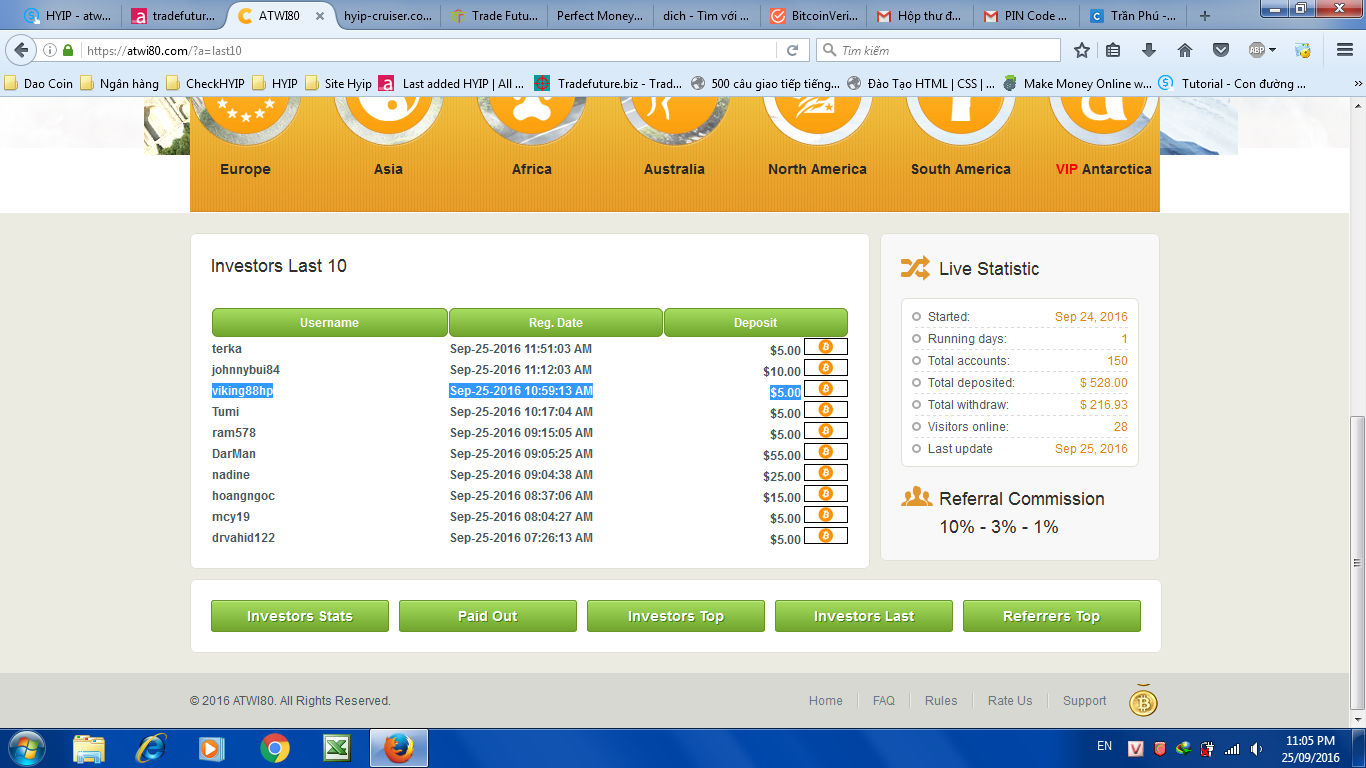The image size is (1366, 768).
Task: Open the Firefox hamburger menu
Action: click(1344, 50)
